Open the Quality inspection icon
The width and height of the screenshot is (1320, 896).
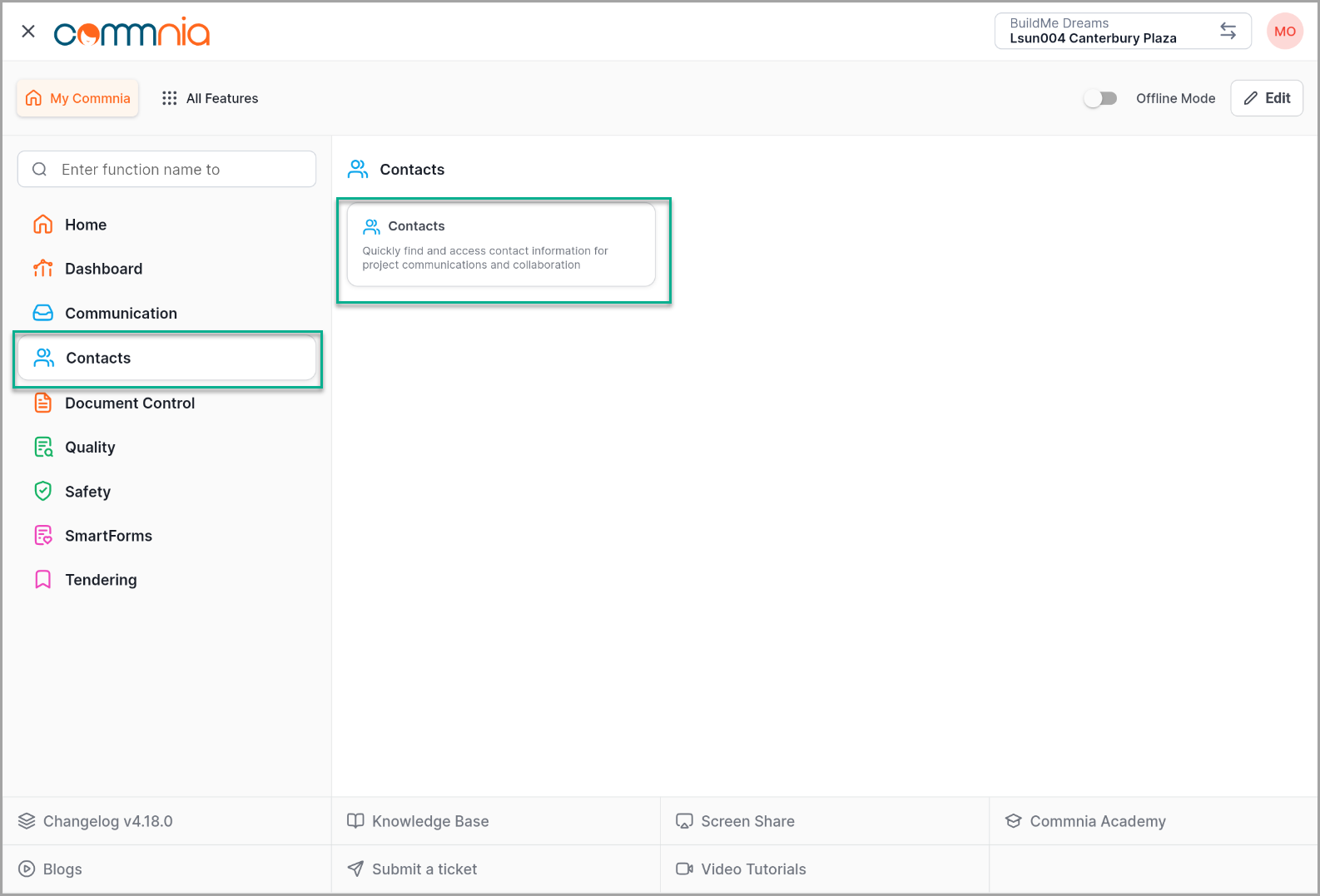tap(42, 447)
